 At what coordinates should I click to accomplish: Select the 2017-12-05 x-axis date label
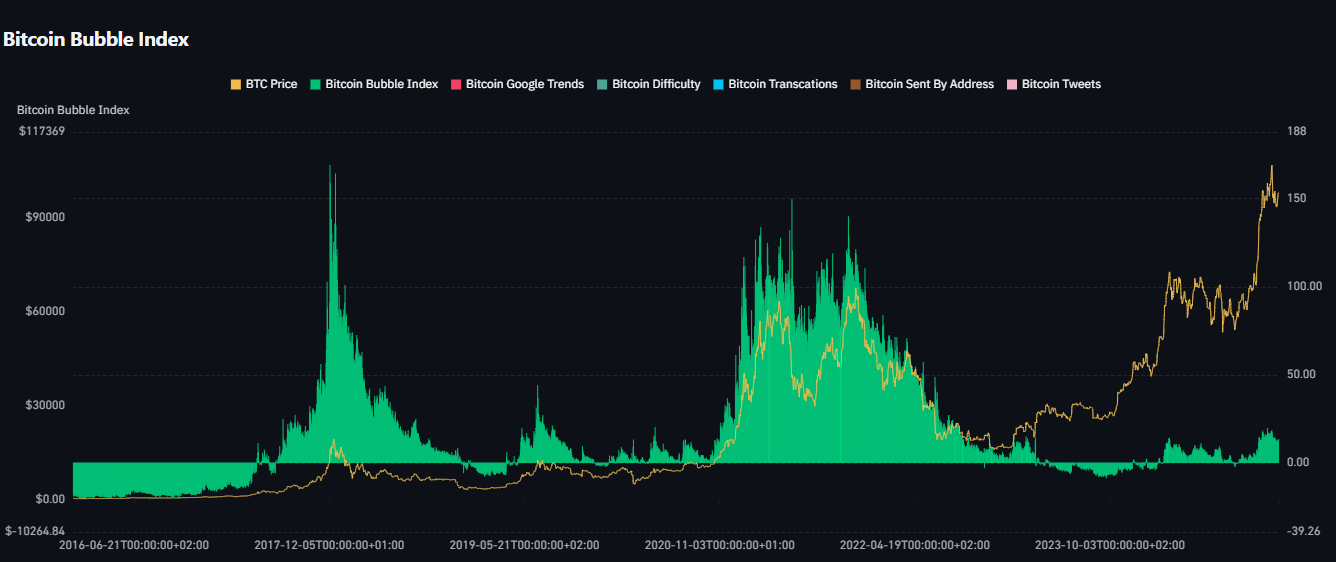(x=329, y=545)
